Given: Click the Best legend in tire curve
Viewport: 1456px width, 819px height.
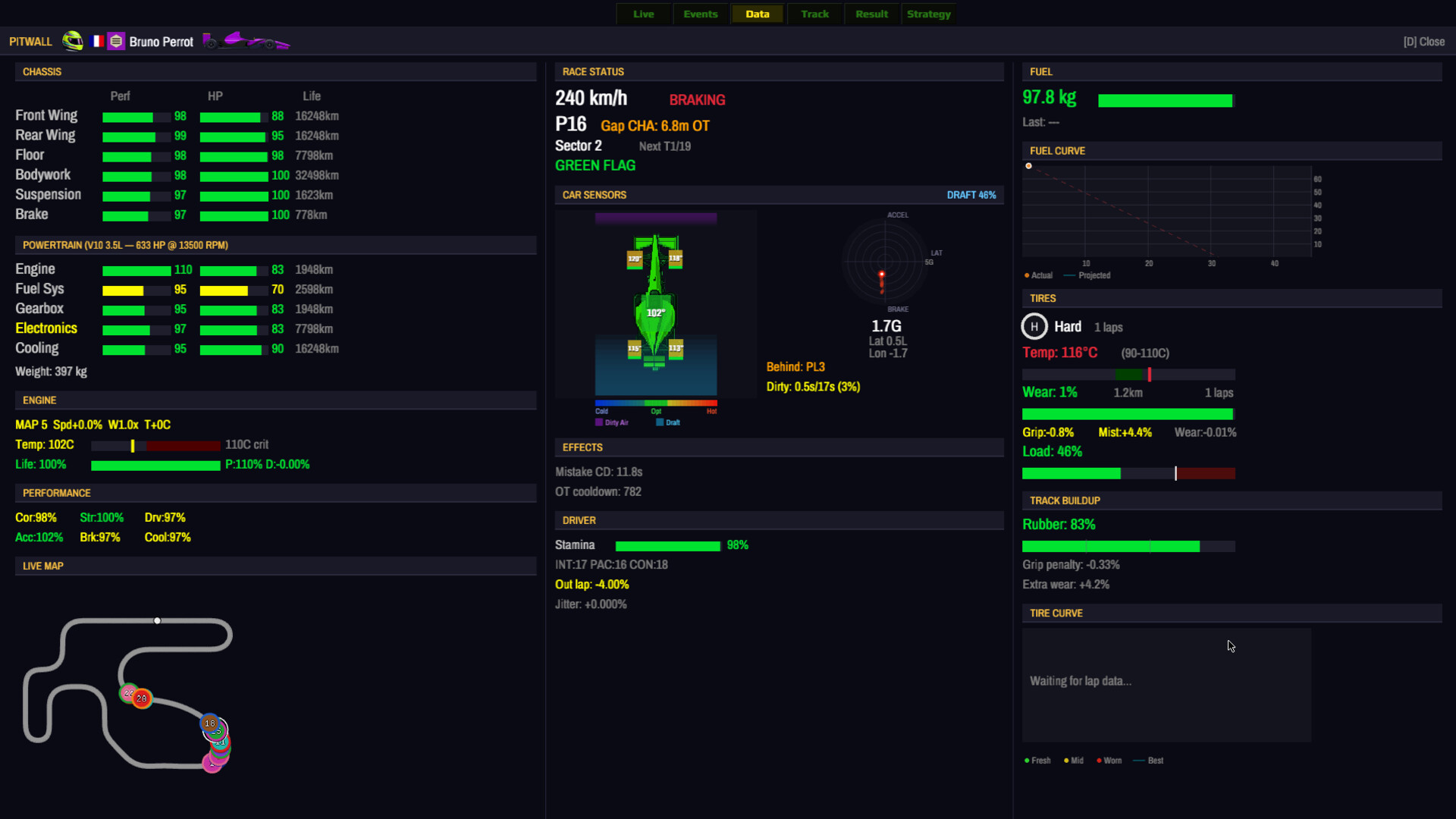Looking at the screenshot, I should pyautogui.click(x=1148, y=761).
